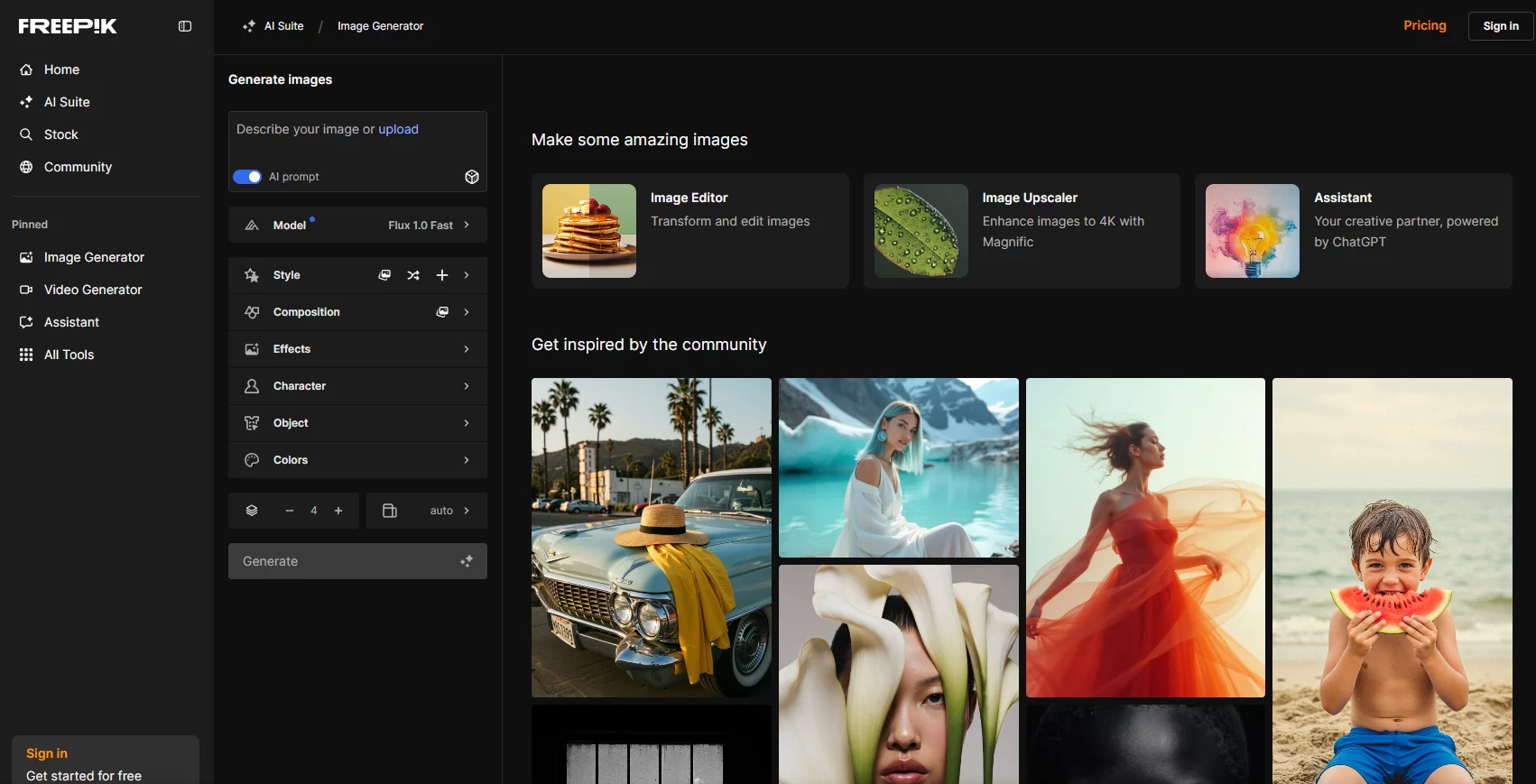Viewport: 1536px width, 784px height.
Task: Click the sparkle icon beside AI Suite breadcrumb
Action: (x=249, y=26)
